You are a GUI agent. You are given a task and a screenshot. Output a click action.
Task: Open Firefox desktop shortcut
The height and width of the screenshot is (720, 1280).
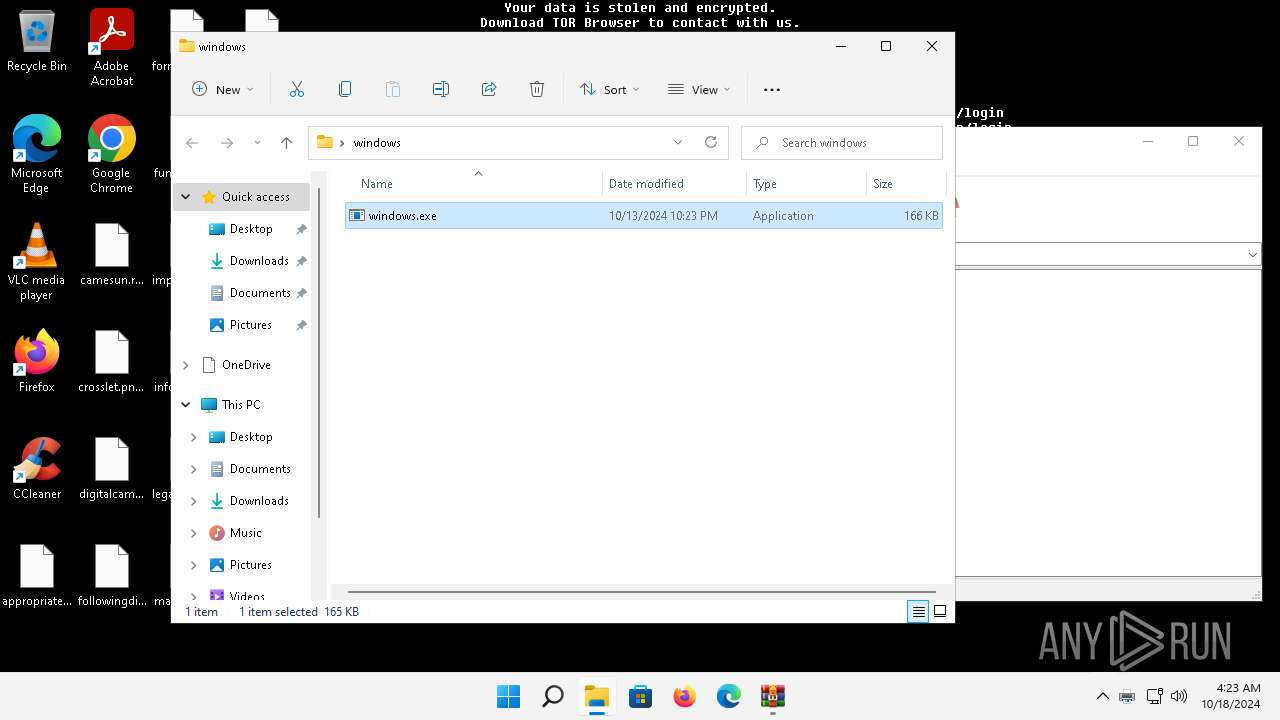36,361
